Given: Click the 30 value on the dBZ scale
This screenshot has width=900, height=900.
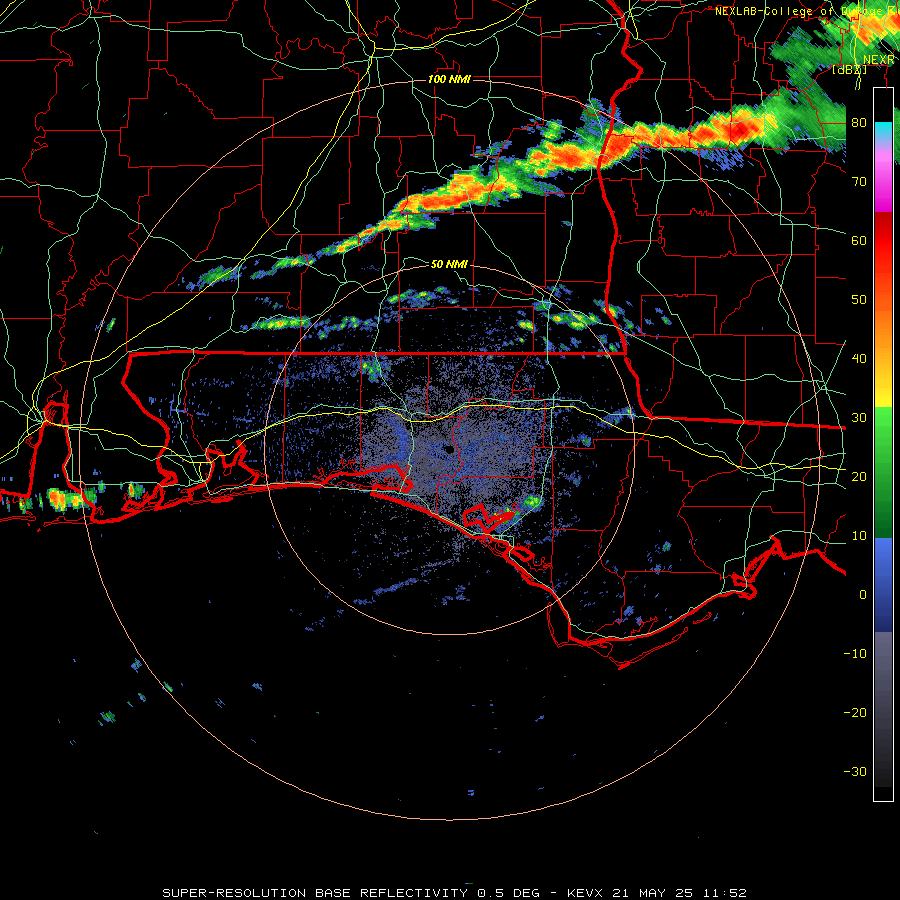Looking at the screenshot, I should [x=859, y=418].
